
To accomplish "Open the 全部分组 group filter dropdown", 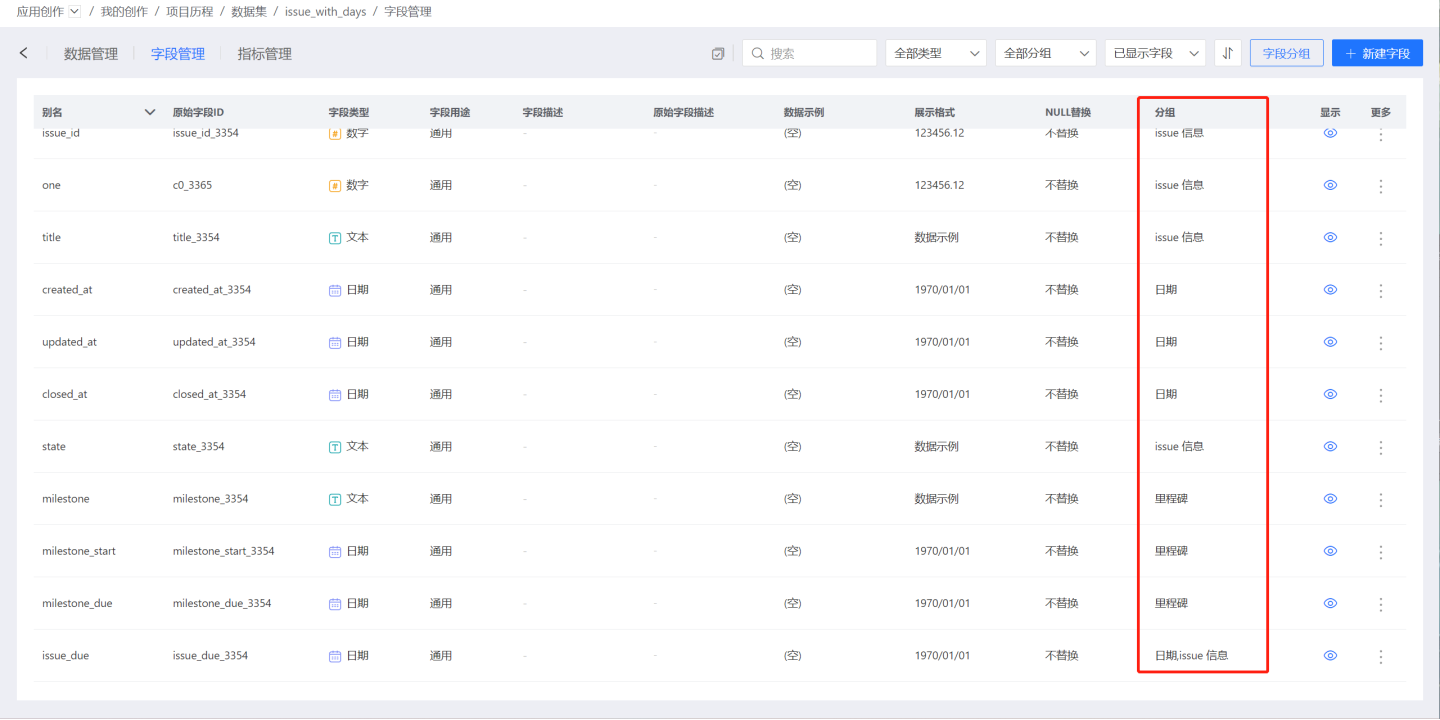I will click(1045, 53).
